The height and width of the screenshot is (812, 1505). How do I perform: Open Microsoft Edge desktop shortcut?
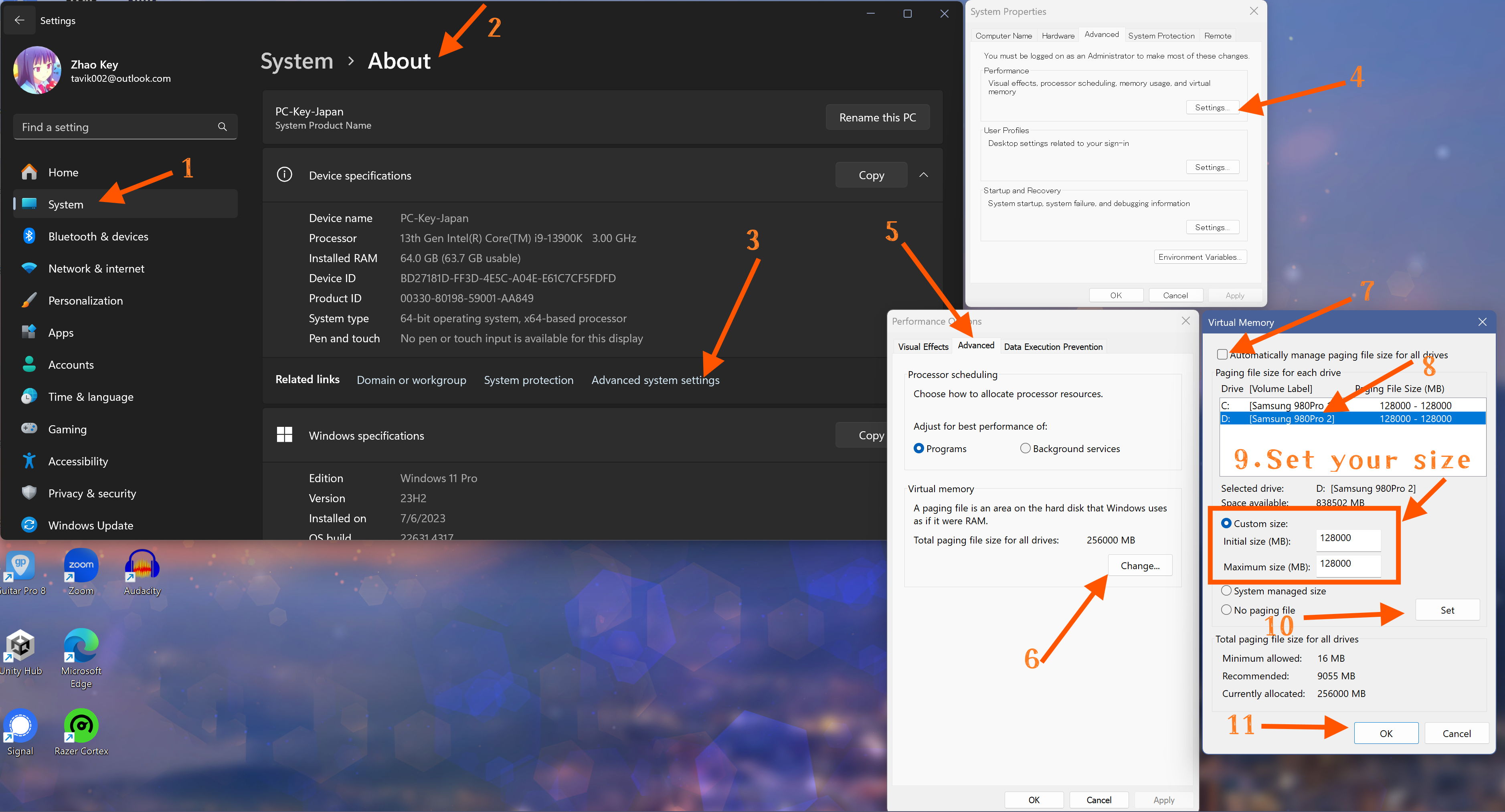tap(81, 659)
